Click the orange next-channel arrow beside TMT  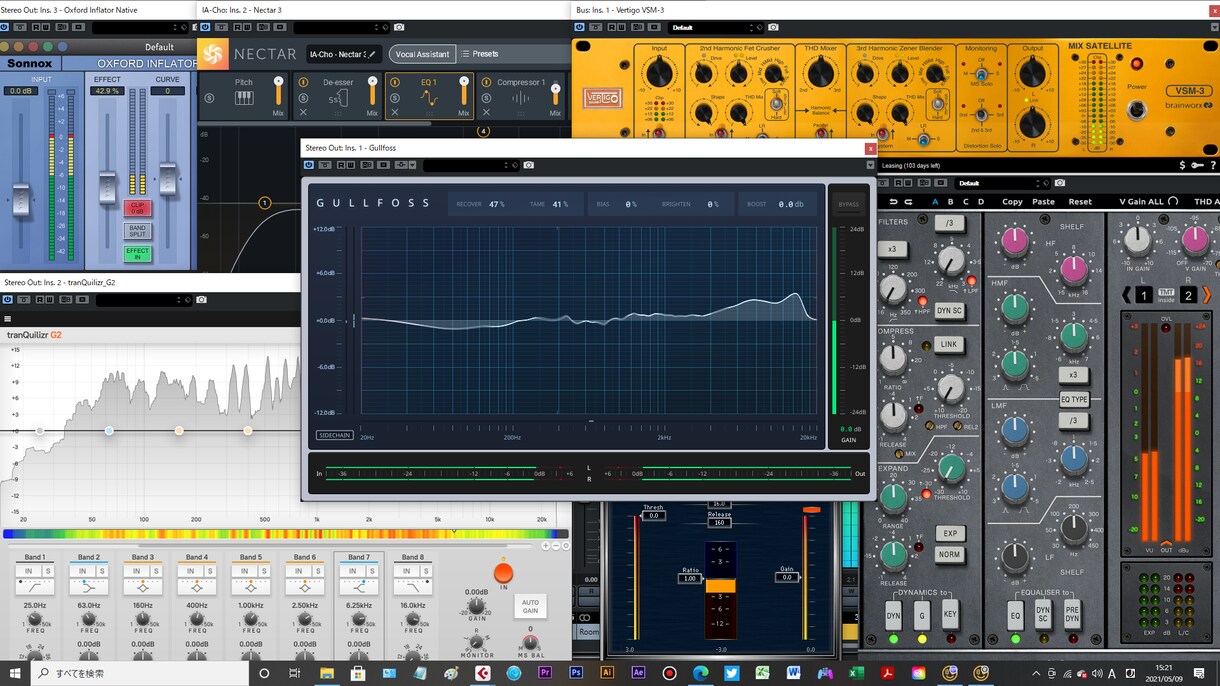click(x=1206, y=295)
